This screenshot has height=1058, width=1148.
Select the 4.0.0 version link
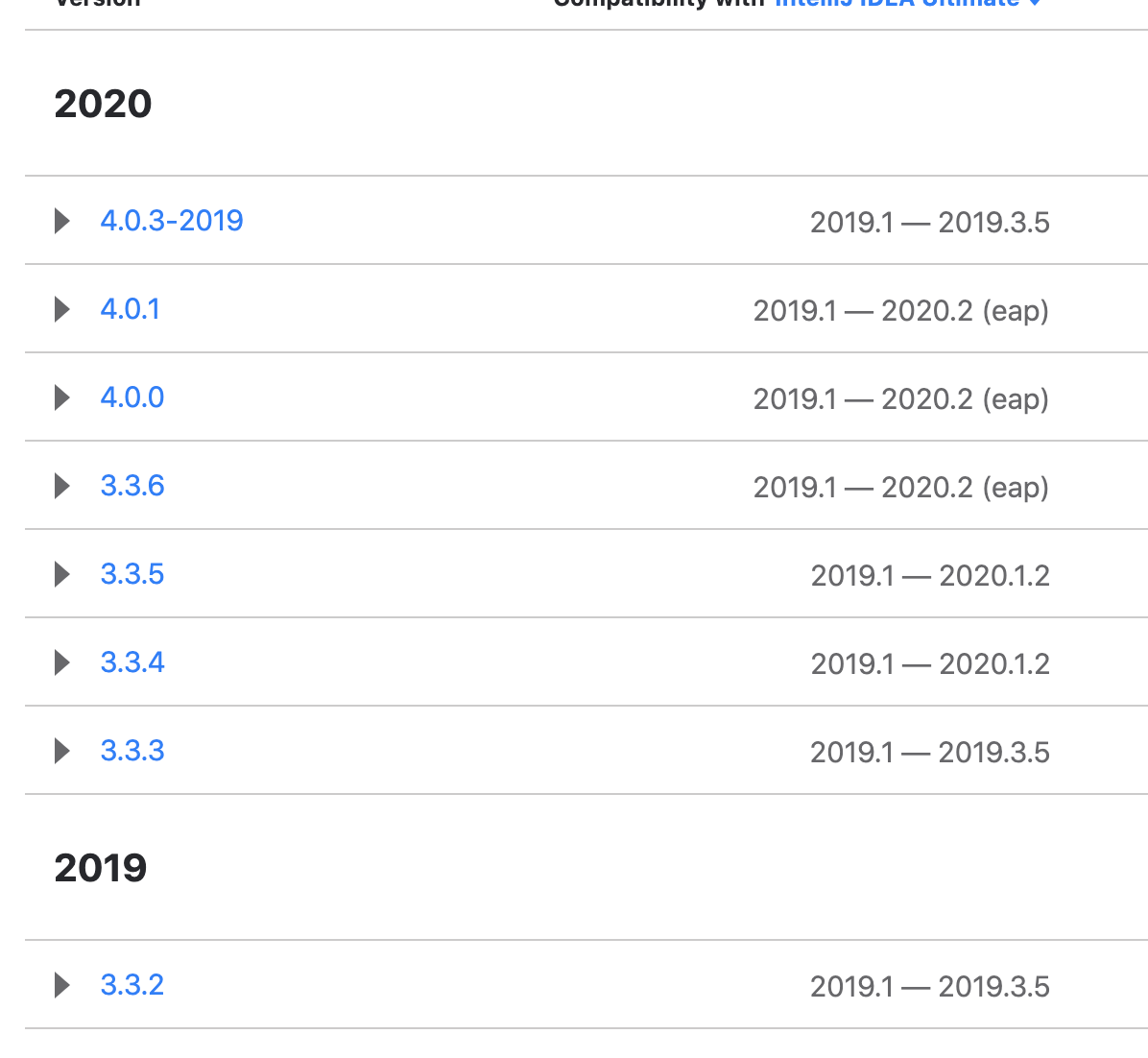132,397
